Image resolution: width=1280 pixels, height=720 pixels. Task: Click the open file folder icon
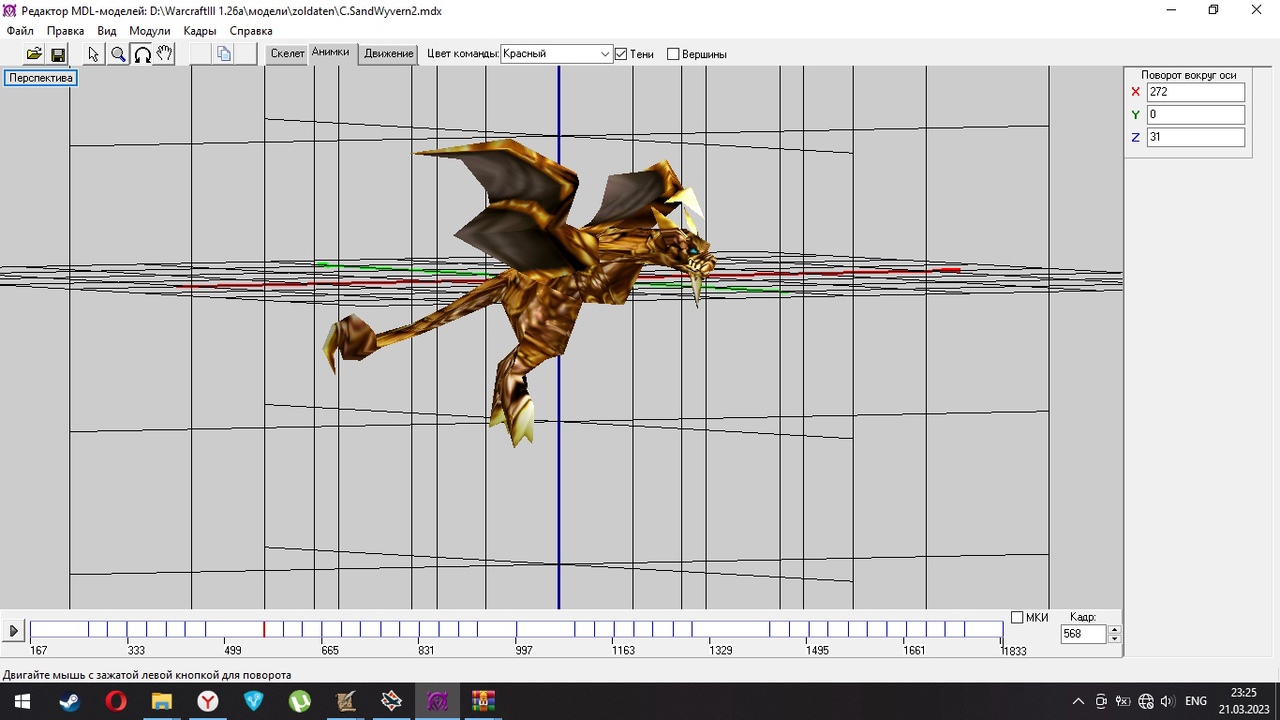click(x=34, y=54)
